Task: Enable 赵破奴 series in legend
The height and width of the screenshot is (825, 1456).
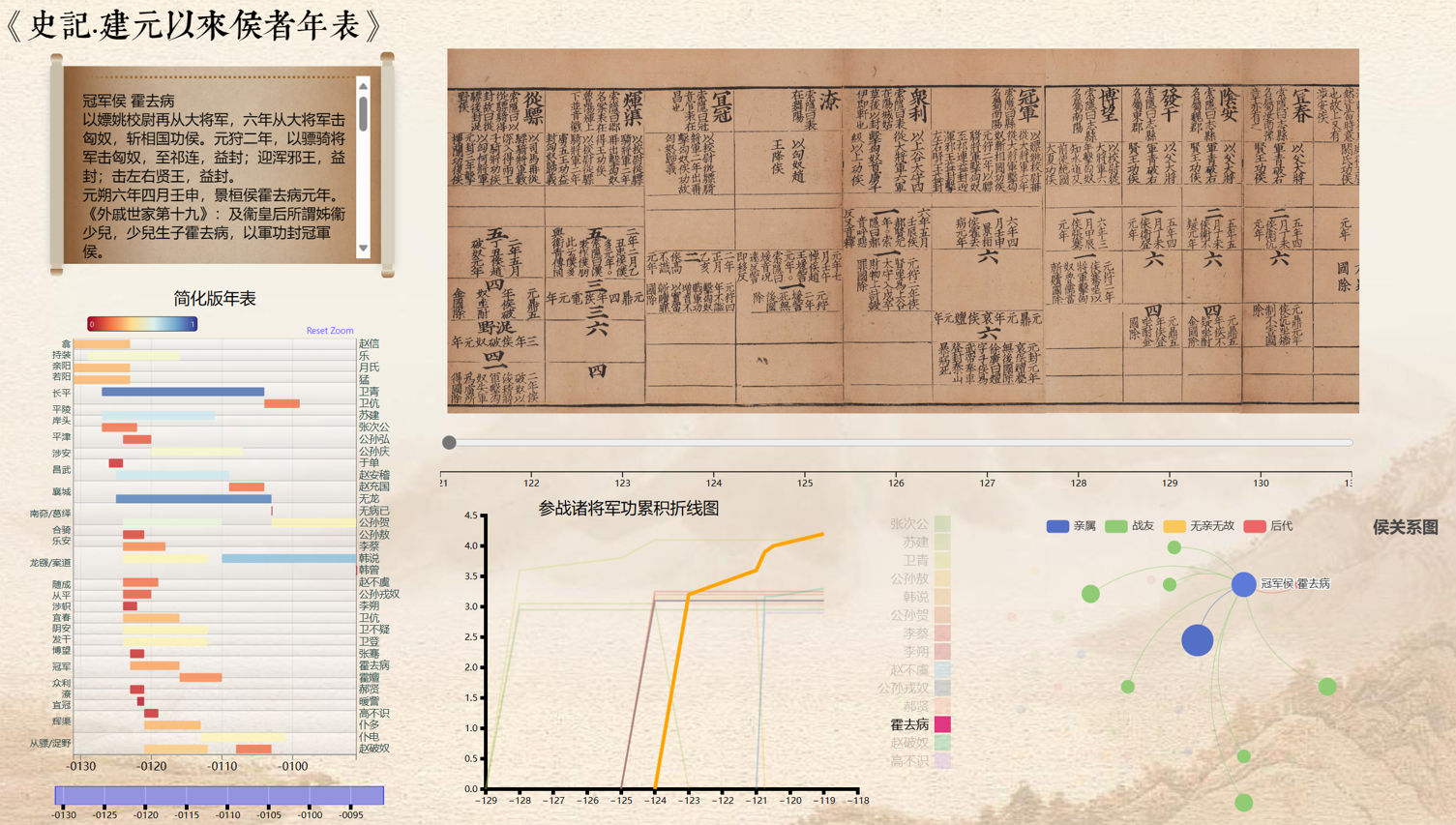Action: (x=909, y=743)
